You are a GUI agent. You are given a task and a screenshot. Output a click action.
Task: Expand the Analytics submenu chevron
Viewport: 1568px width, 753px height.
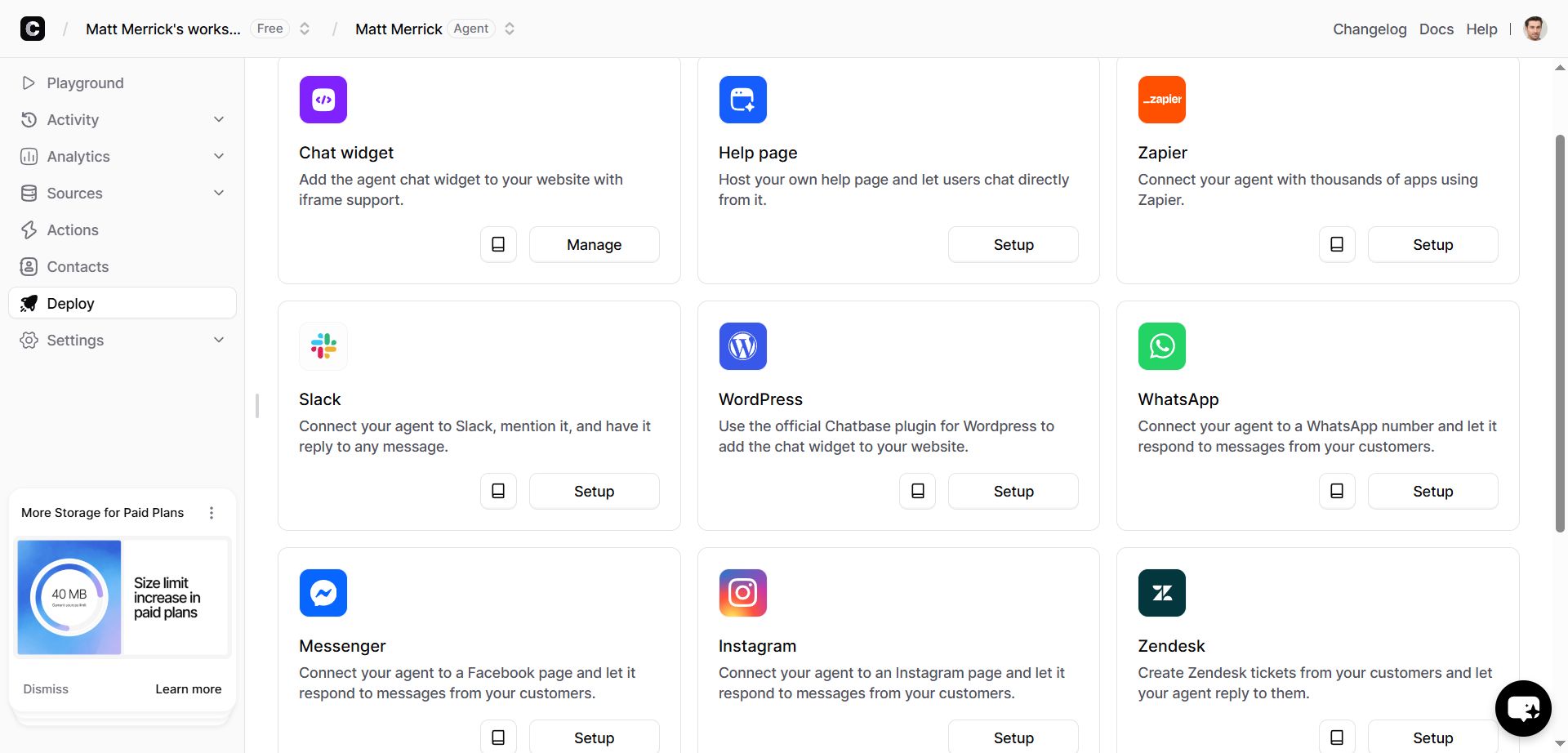tap(219, 157)
